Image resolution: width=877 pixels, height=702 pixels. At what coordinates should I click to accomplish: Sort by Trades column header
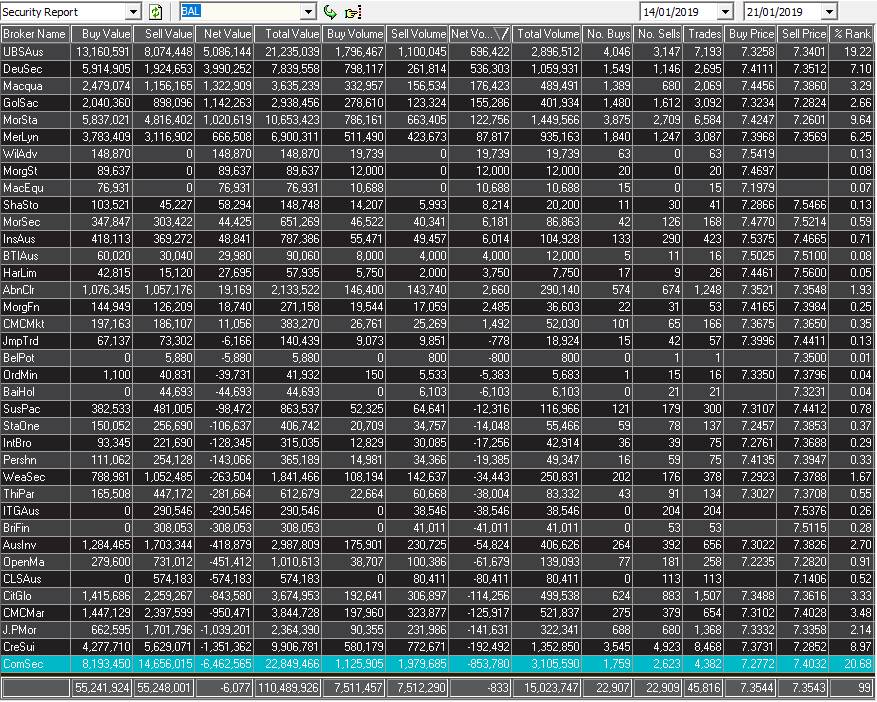tap(703, 34)
